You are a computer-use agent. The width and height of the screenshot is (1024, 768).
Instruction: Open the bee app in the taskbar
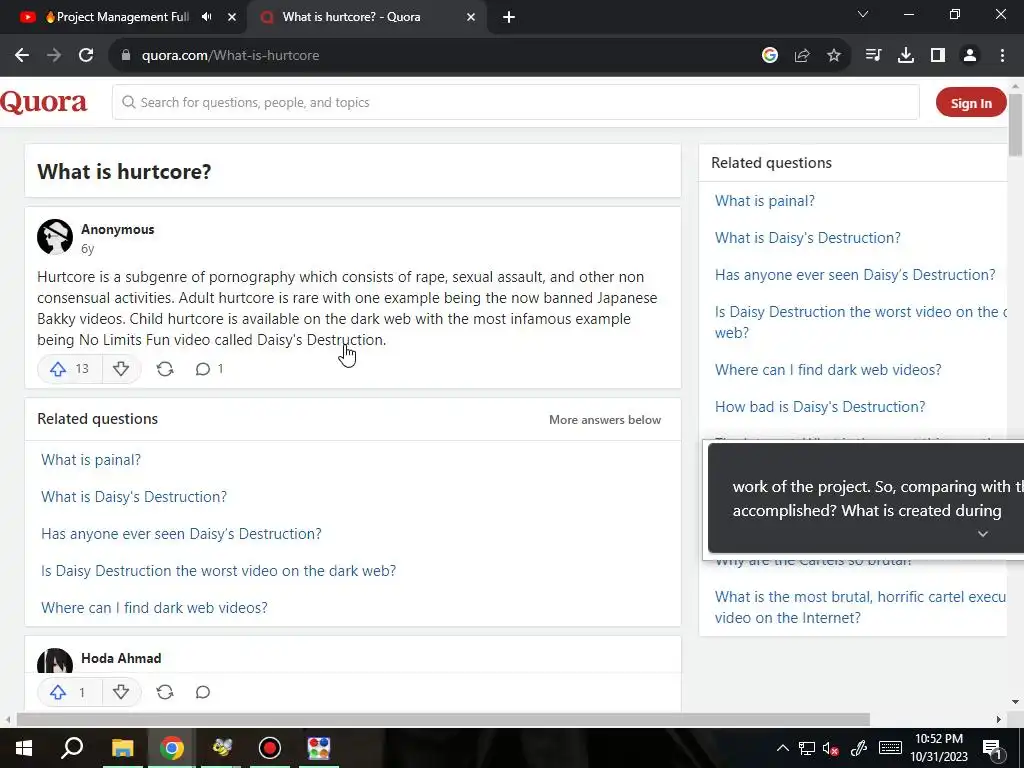(x=221, y=748)
